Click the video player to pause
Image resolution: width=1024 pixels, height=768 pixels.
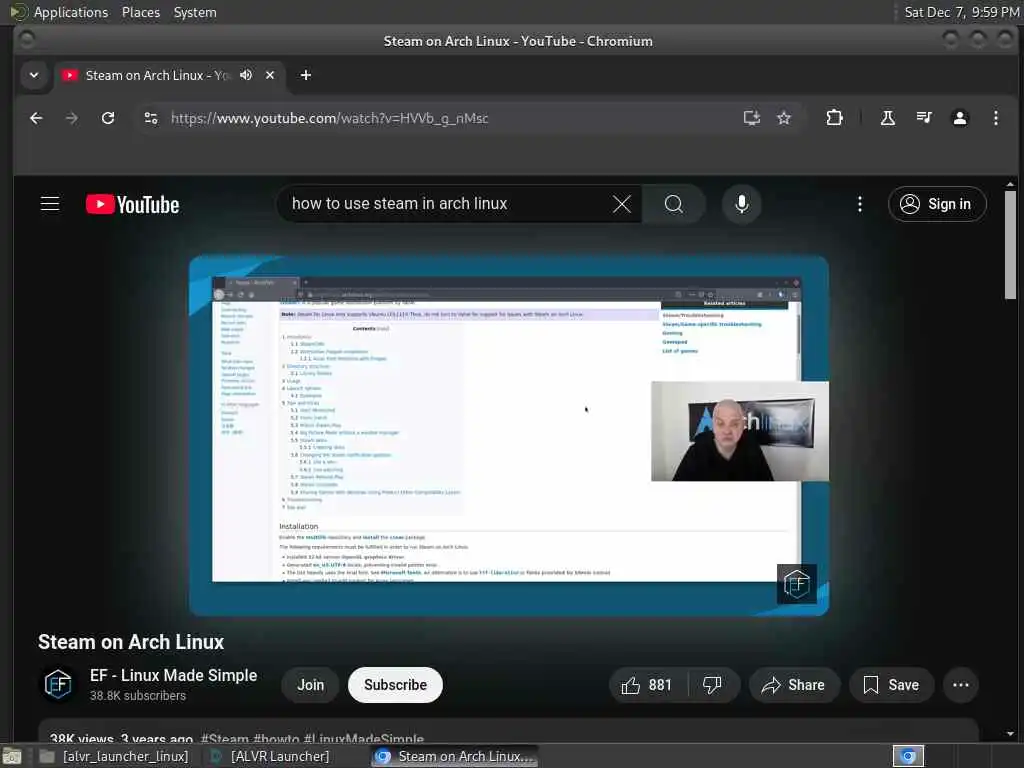tap(509, 435)
